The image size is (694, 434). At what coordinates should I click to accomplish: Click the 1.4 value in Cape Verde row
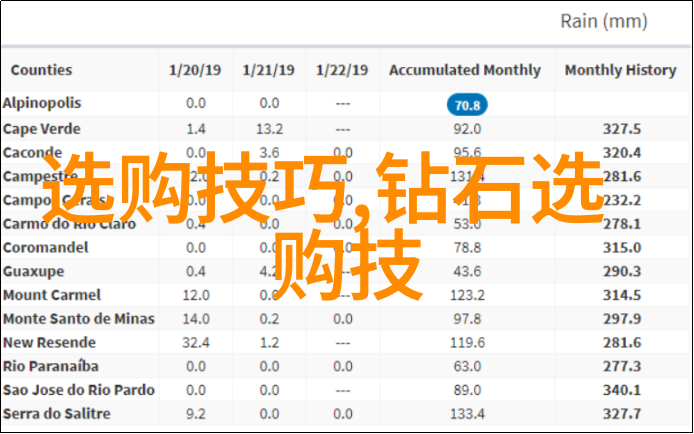point(196,129)
